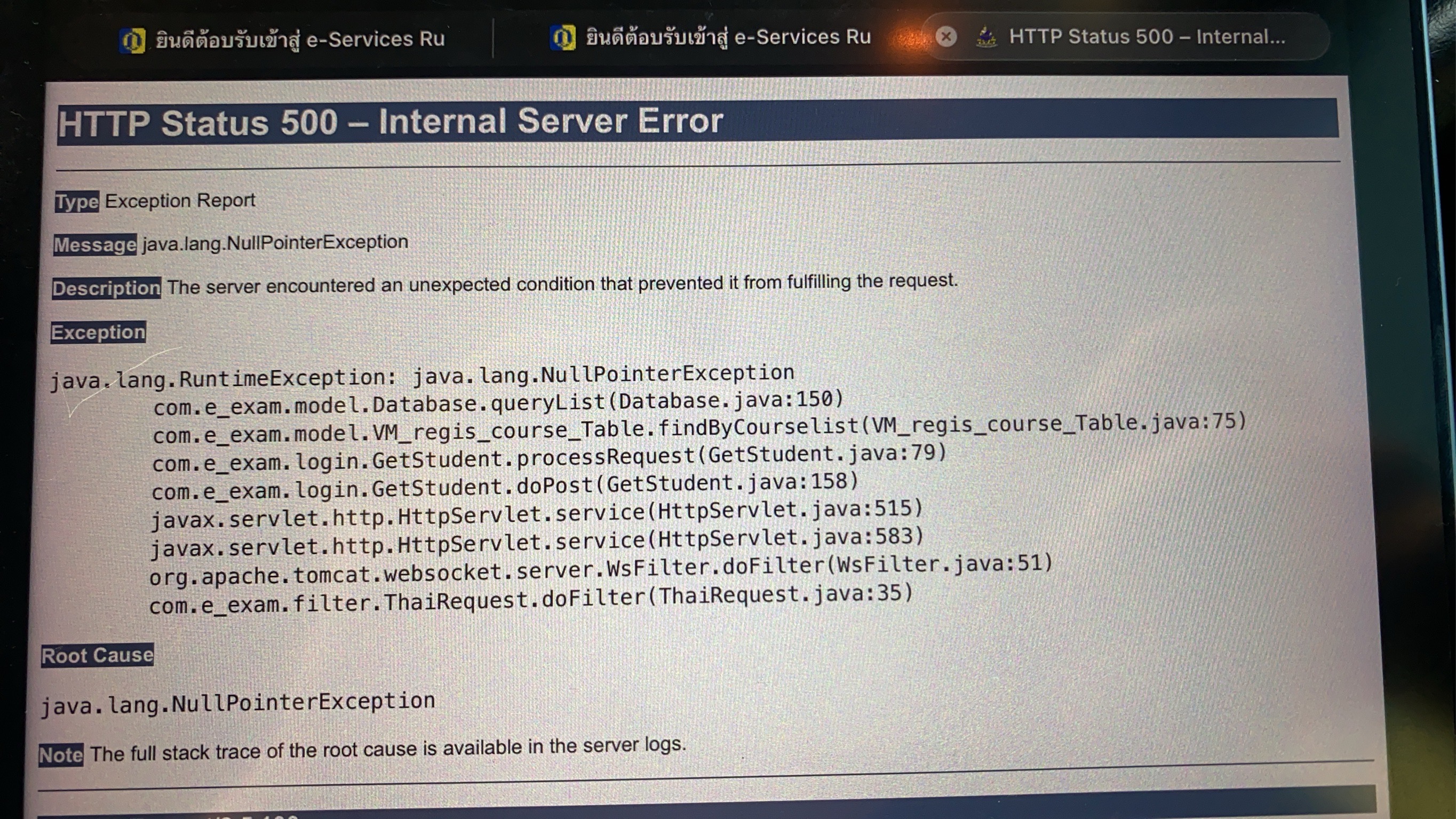Viewport: 1456px width, 819px height.
Task: Click the WsFilter.doFilter stack trace line
Action: [x=601, y=570]
